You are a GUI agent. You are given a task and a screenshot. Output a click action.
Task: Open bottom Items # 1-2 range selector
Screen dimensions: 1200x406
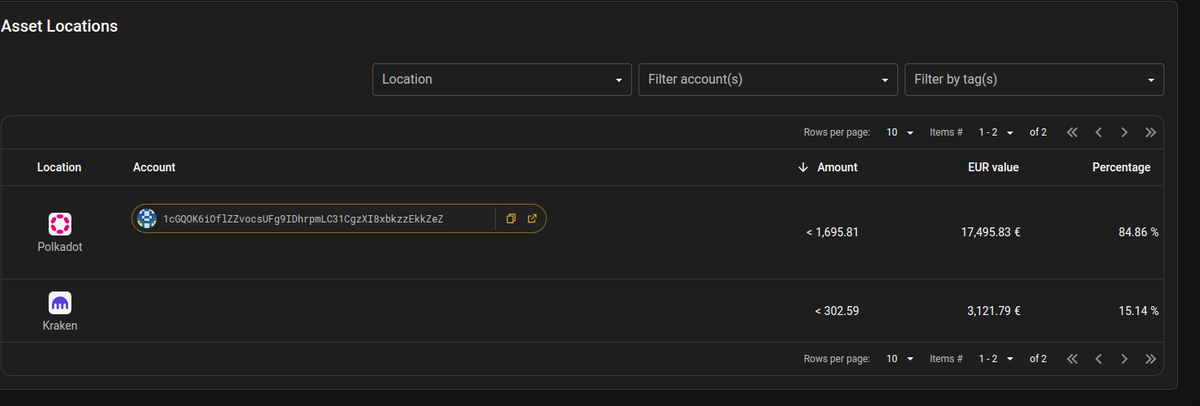tap(997, 358)
